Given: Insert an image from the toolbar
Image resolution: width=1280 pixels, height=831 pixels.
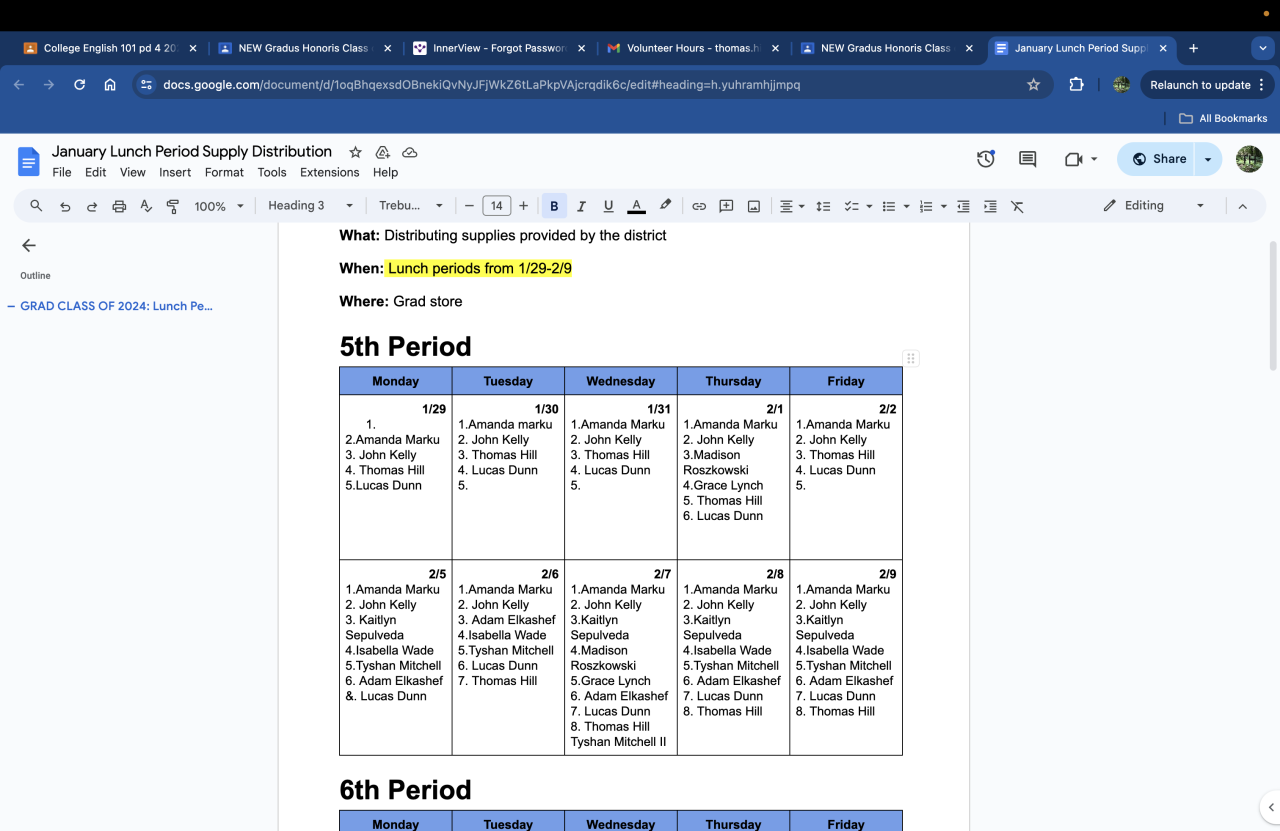Looking at the screenshot, I should coord(754,206).
